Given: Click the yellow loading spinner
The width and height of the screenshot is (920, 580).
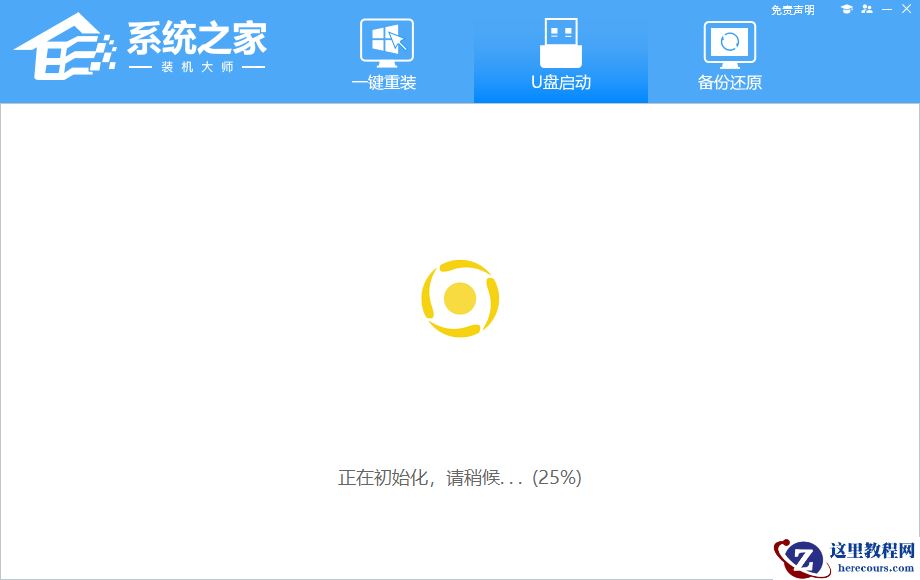Looking at the screenshot, I should [x=460, y=297].
